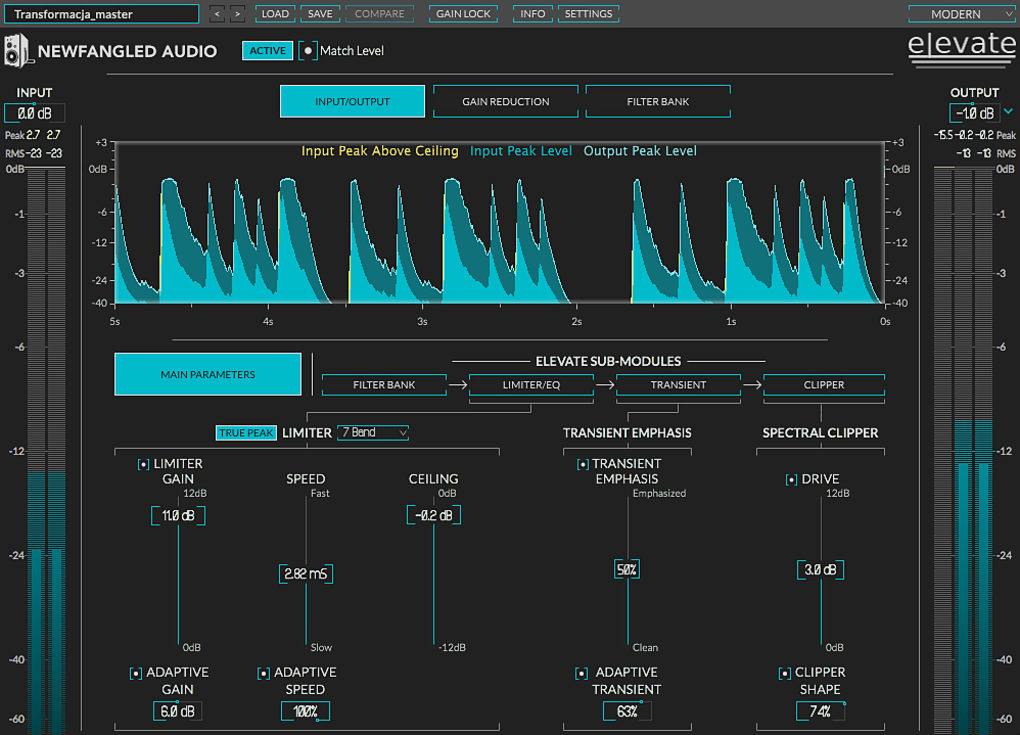Toggle the Transient Emphasis enable bracket
Viewport: 1020px width, 735px height.
click(583, 464)
